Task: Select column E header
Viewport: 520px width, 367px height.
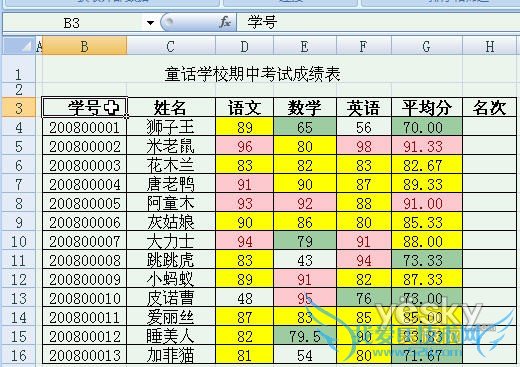Action: pos(305,46)
